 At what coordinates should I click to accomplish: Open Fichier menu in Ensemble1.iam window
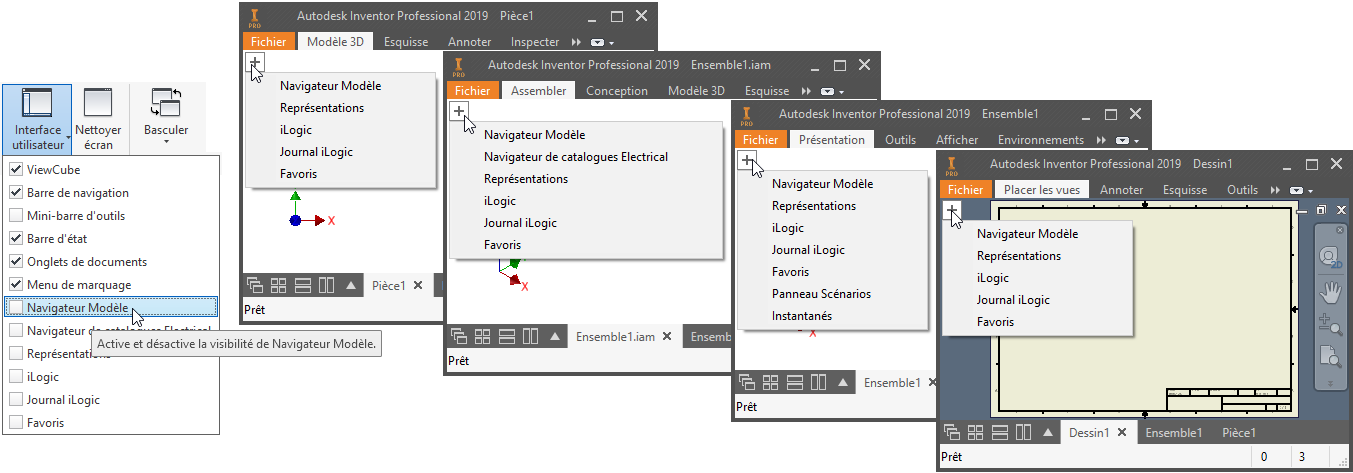pos(473,91)
